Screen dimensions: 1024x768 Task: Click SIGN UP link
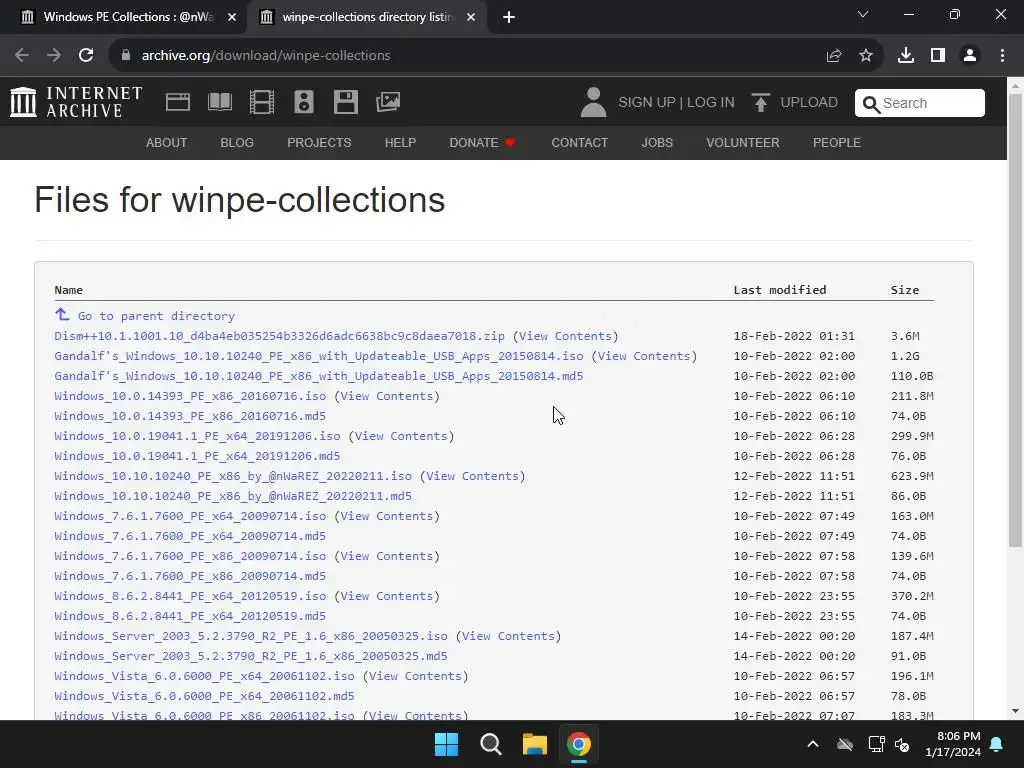647,103
